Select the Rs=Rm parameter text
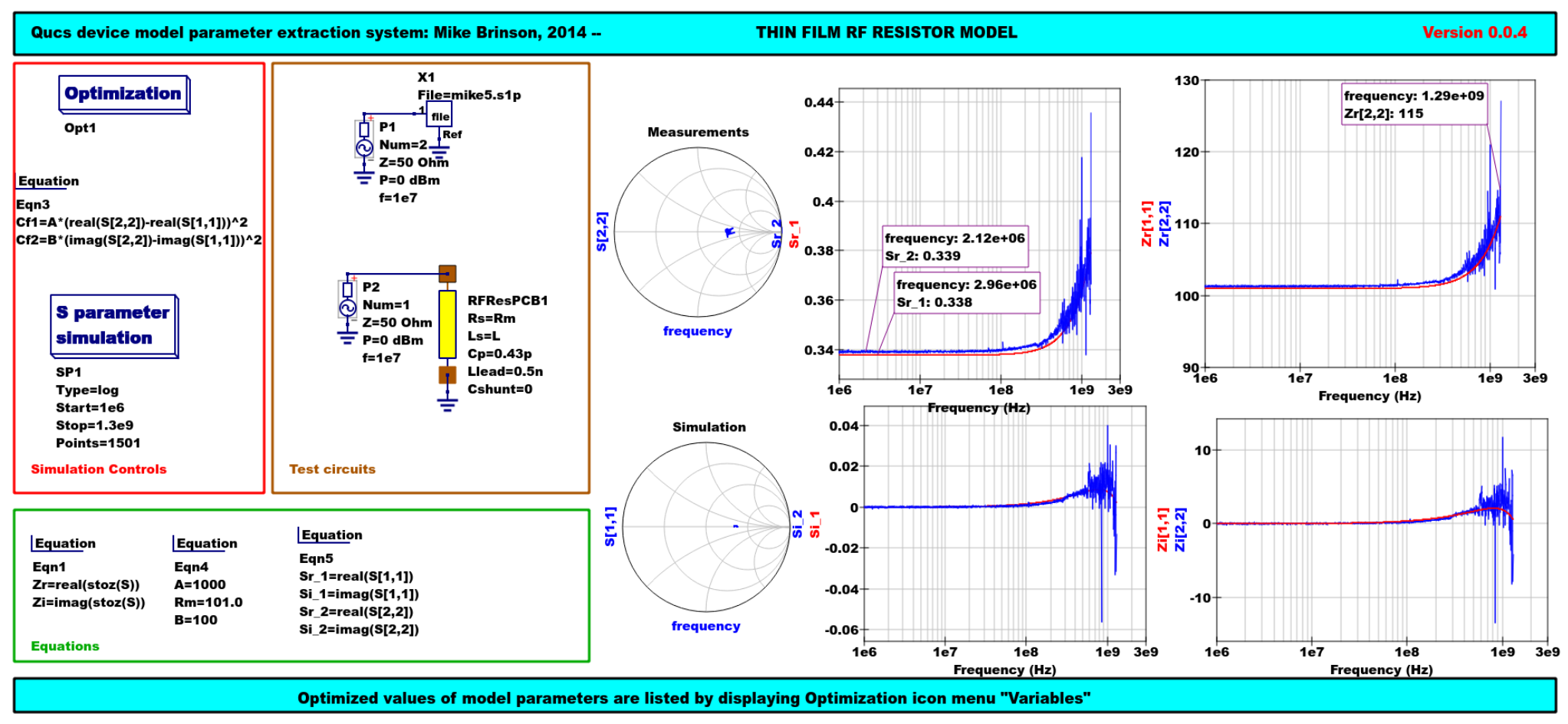The image size is (1568, 724). [x=491, y=318]
